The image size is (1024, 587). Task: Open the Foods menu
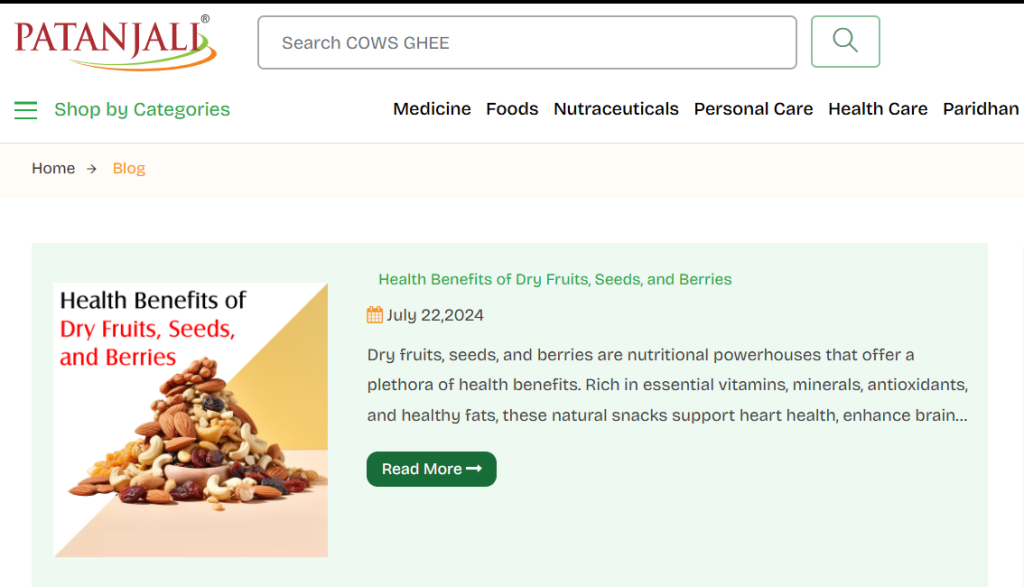[512, 109]
